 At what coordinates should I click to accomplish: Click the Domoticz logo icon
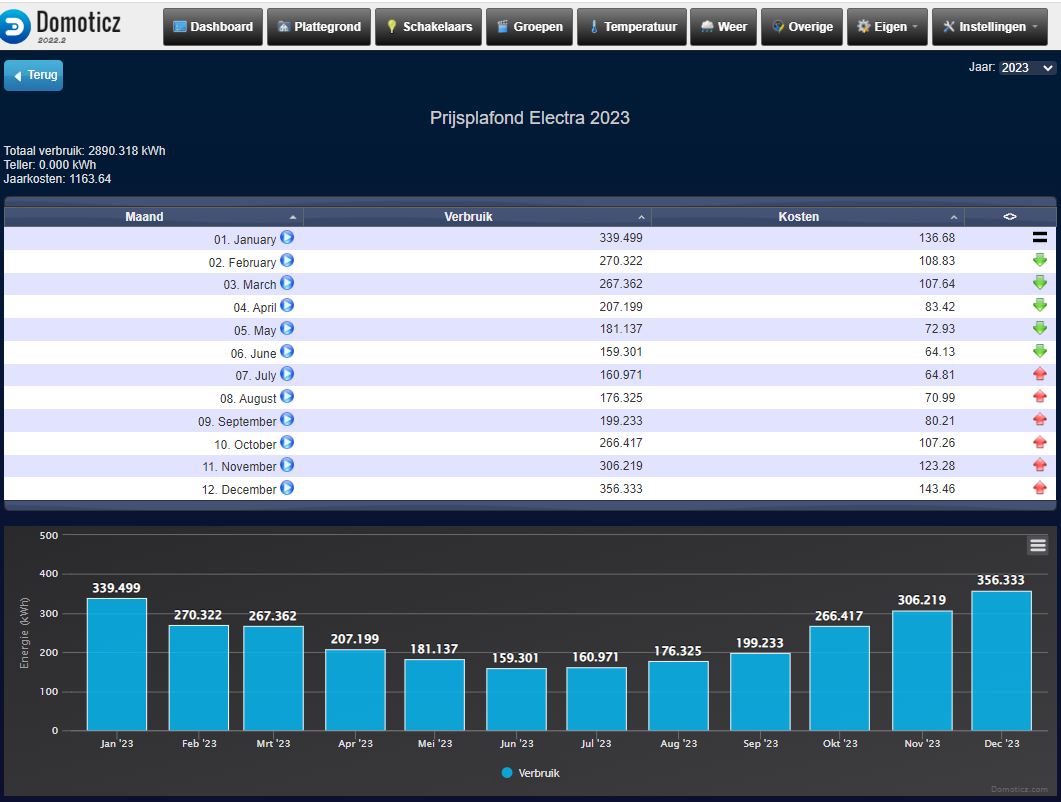pos(15,26)
